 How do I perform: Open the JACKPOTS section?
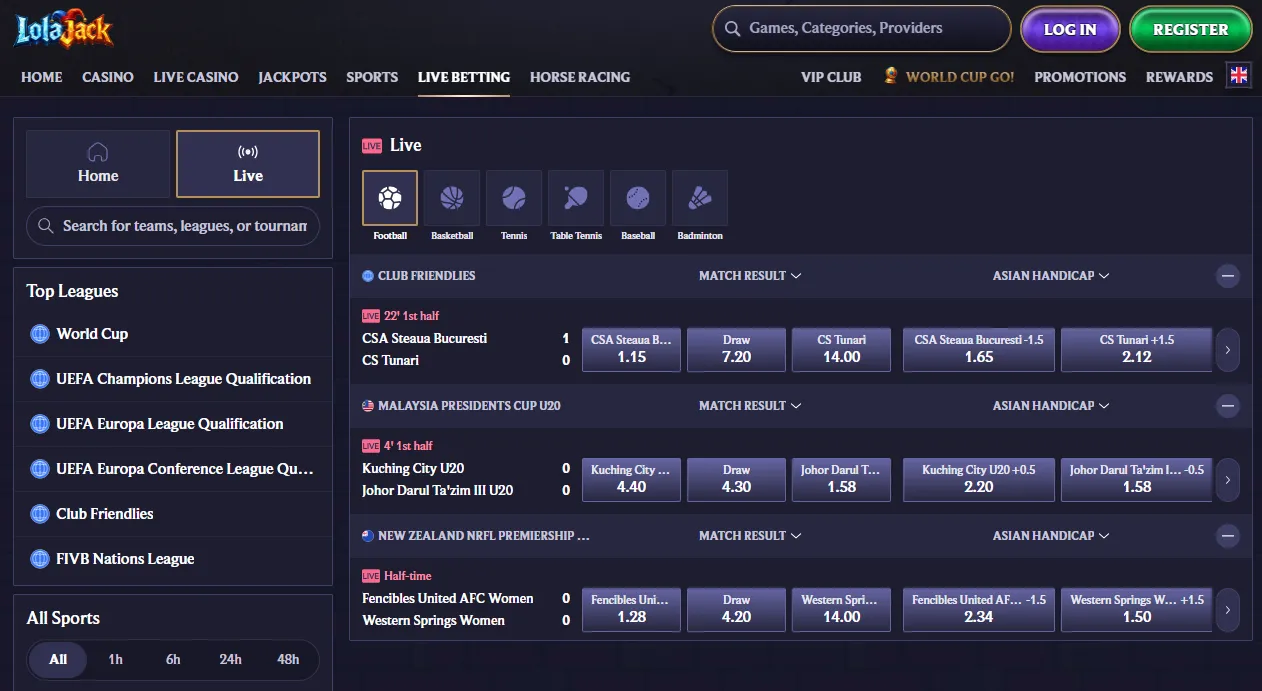[292, 77]
